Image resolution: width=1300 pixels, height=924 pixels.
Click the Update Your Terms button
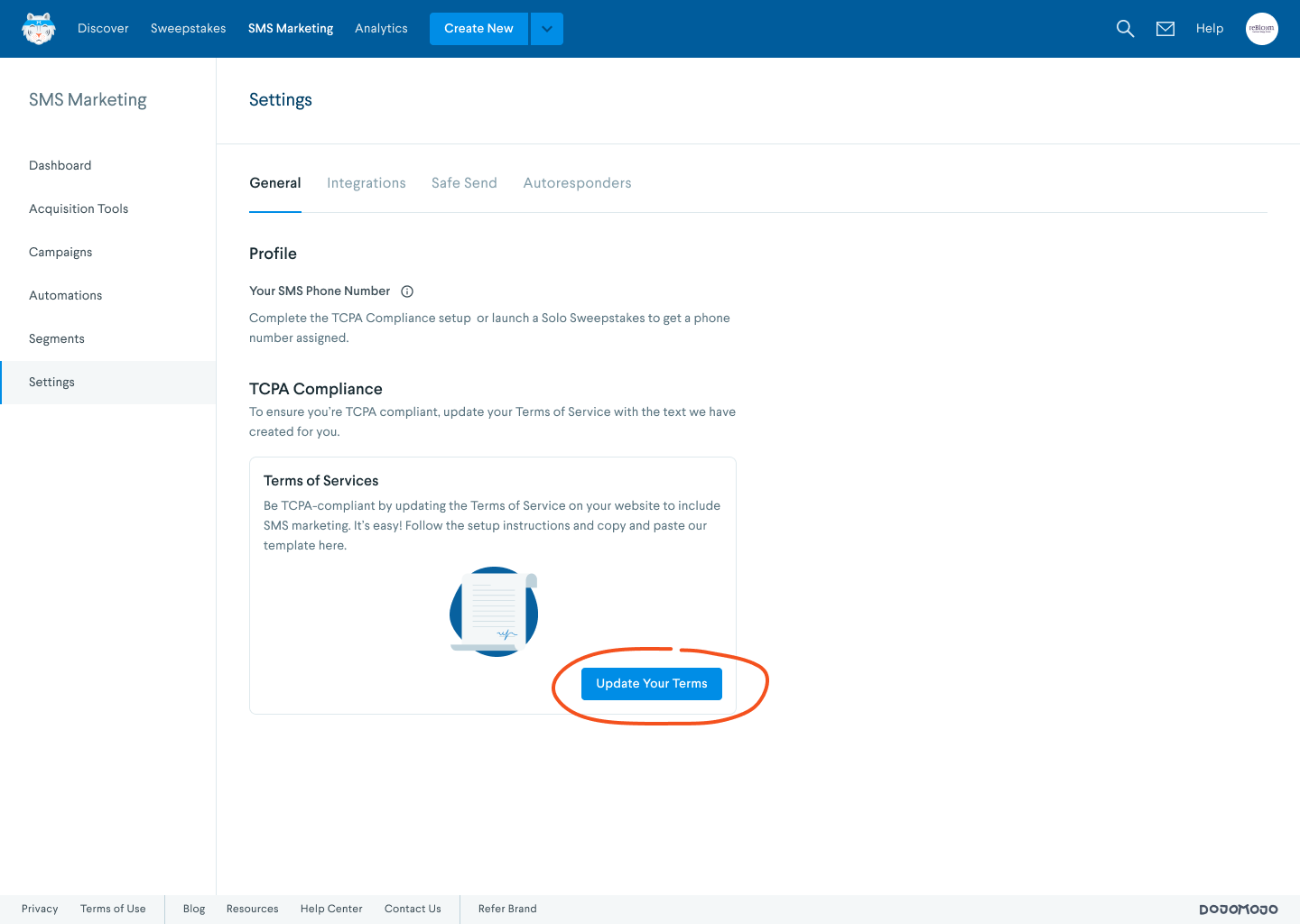[652, 684]
